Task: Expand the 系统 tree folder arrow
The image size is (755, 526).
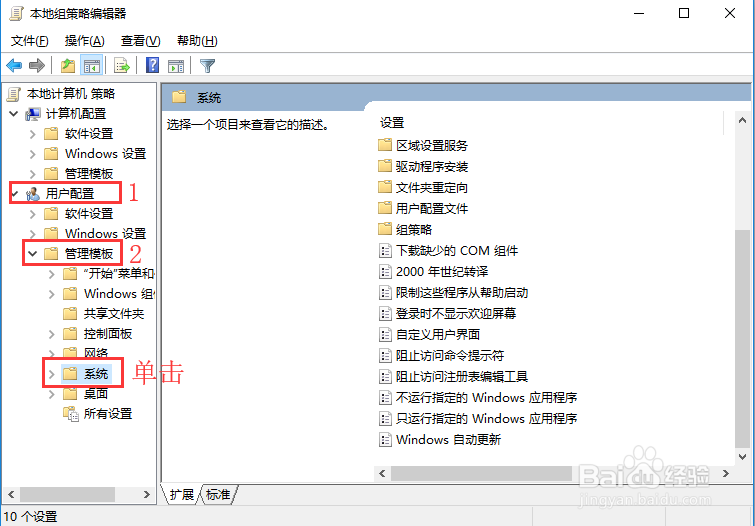Action: [x=52, y=374]
